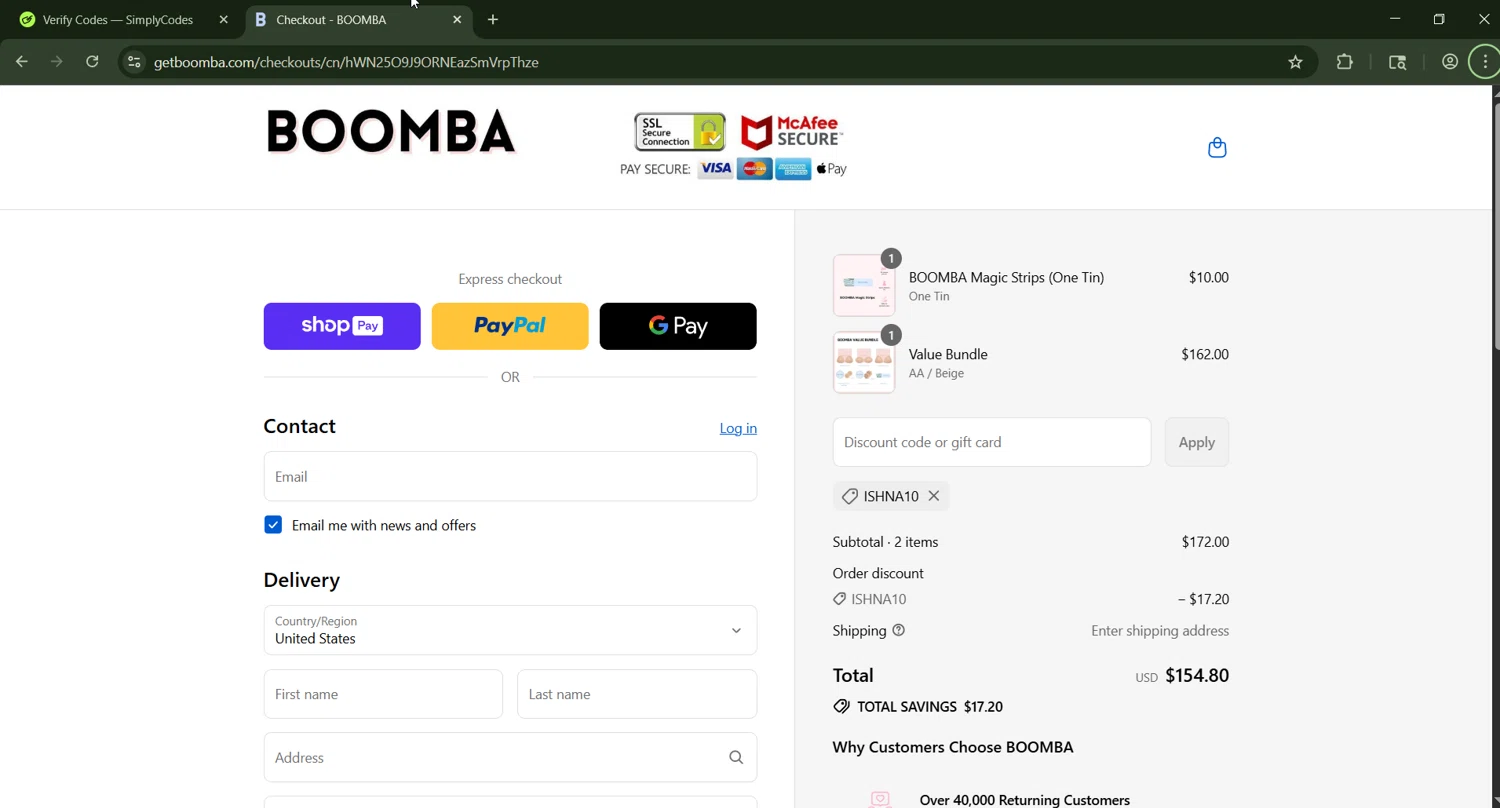The height and width of the screenshot is (808, 1500).
Task: Bookmark this page with the star icon
Action: tap(1295, 62)
